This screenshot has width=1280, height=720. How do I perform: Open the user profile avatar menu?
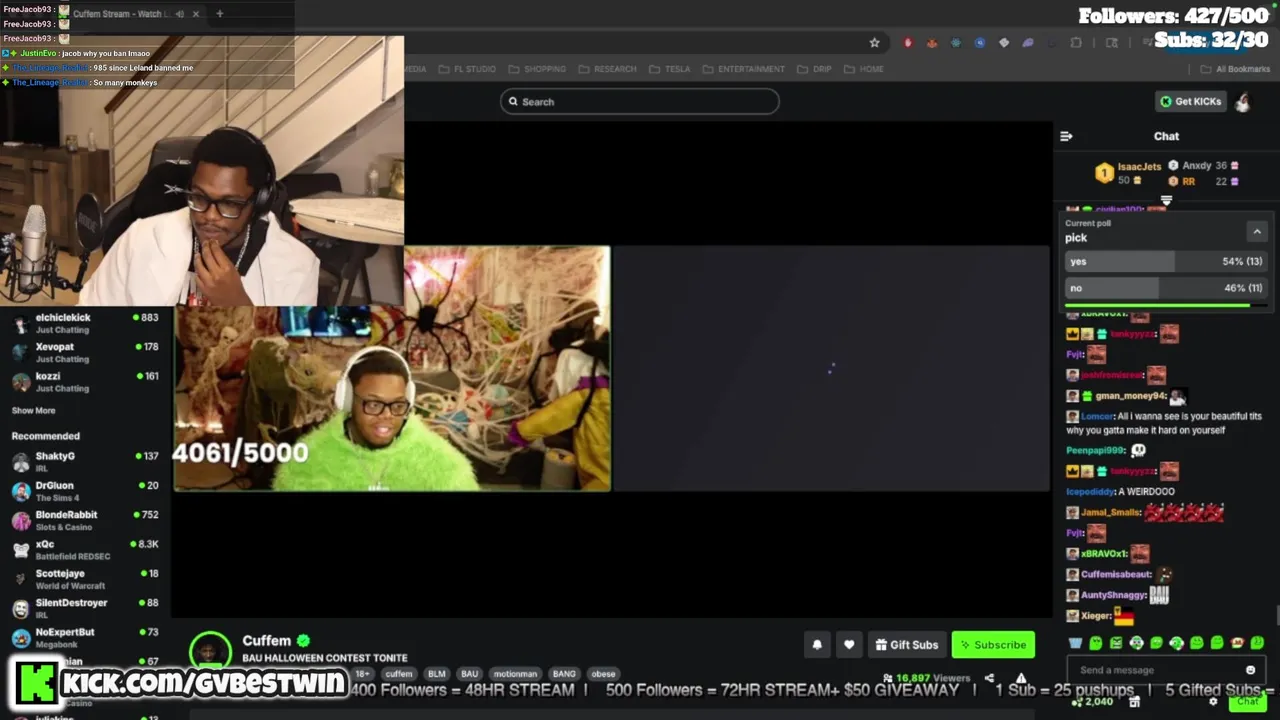1242,101
